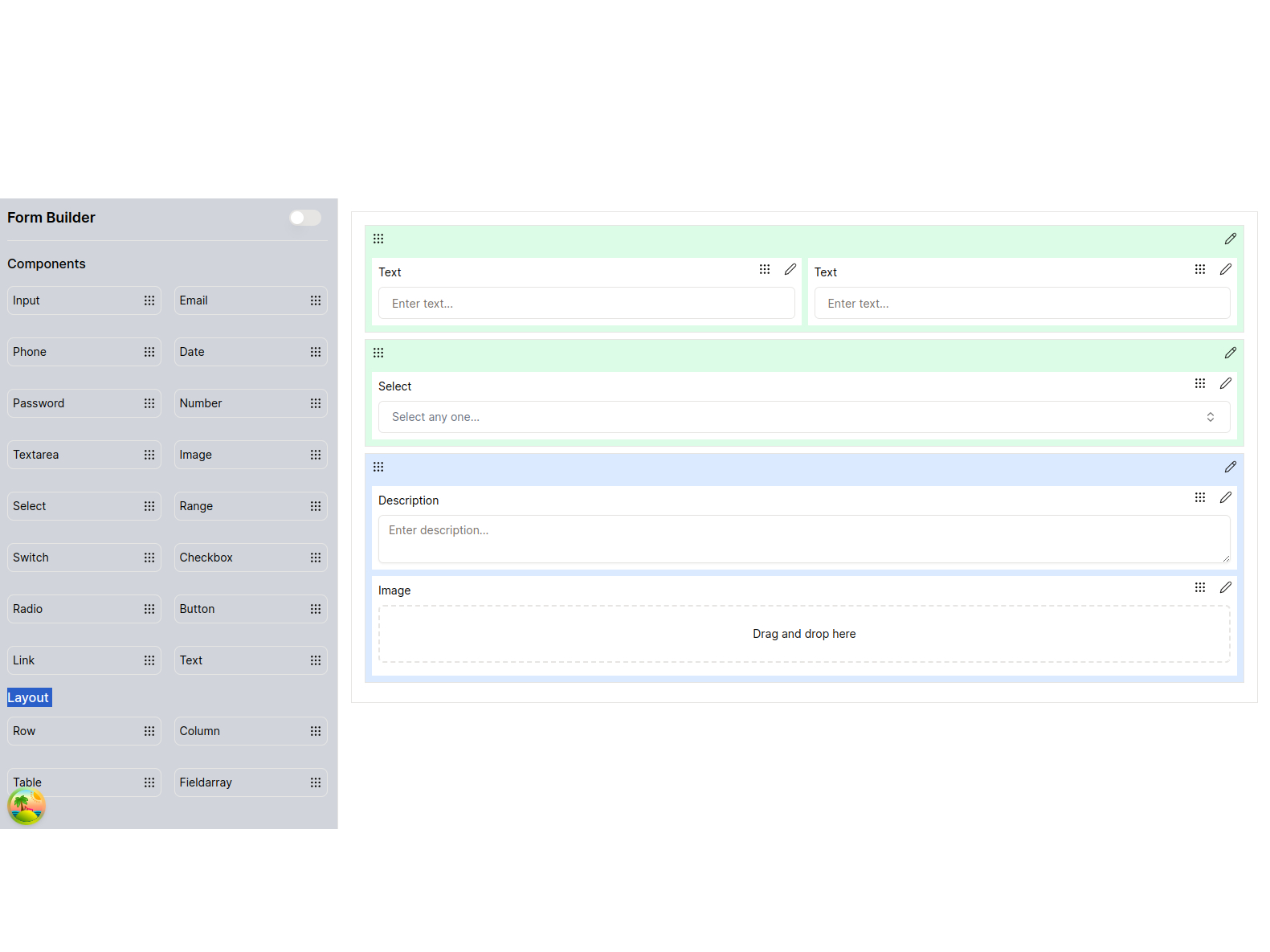Click drag handle of Switch component
The height and width of the screenshot is (952, 1270).
[149, 558]
